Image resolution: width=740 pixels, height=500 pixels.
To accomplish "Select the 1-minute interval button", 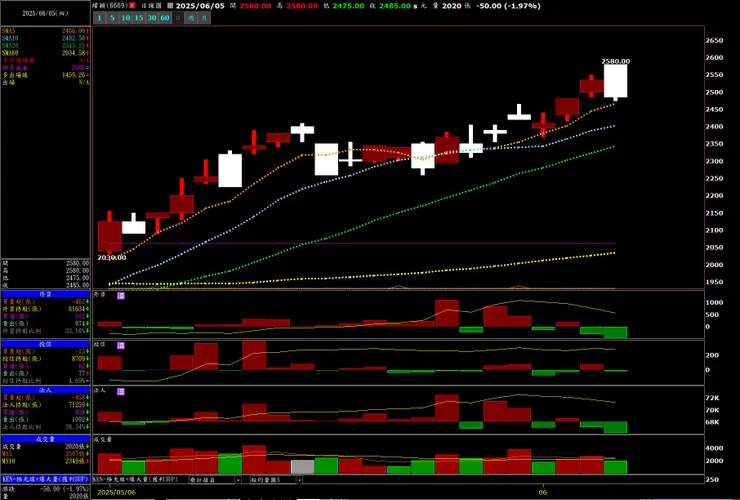I will (x=100, y=18).
